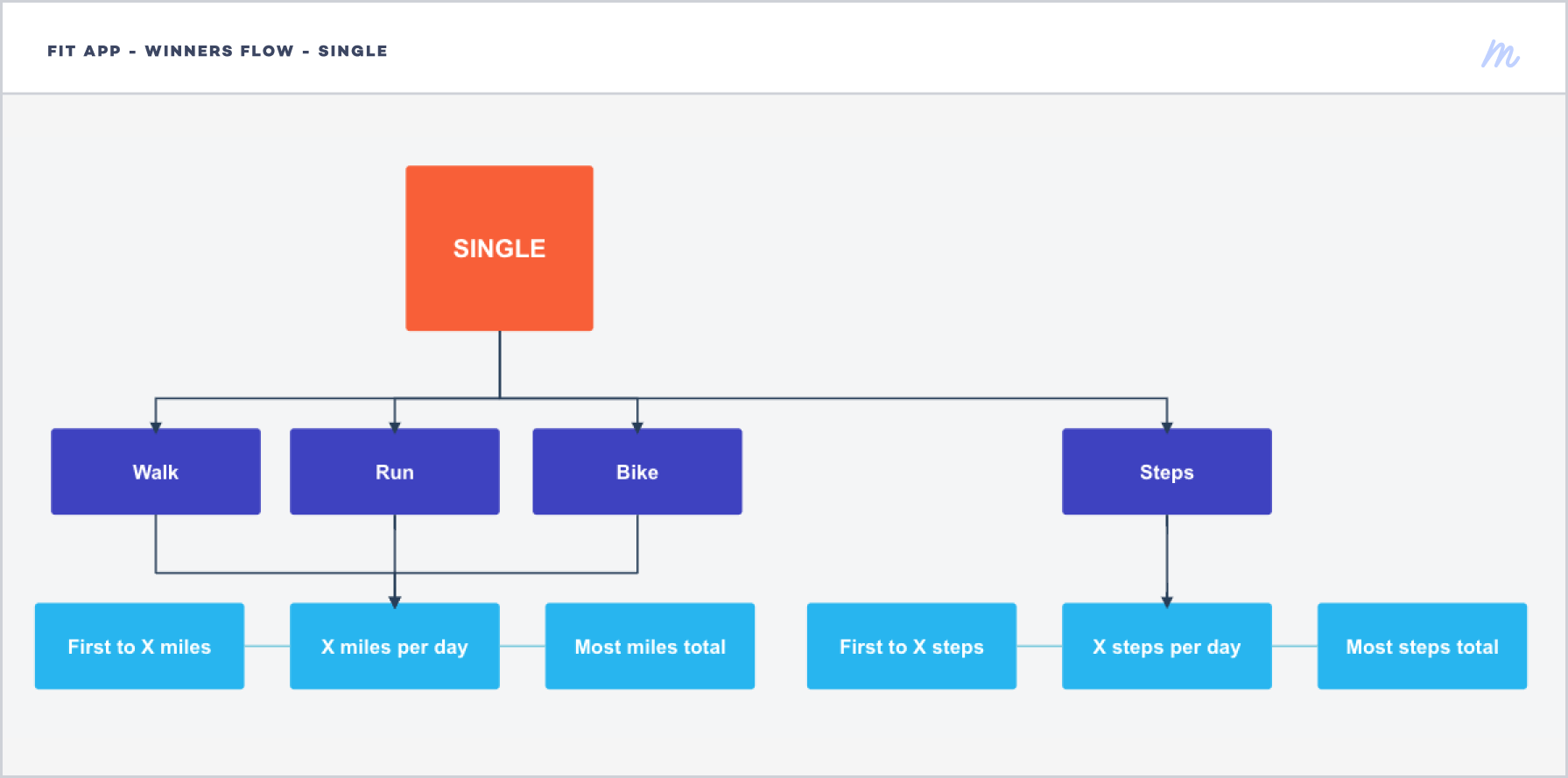Click arrowhead pointing into Walk box
The width and height of the screenshot is (1568, 778).
click(x=156, y=427)
